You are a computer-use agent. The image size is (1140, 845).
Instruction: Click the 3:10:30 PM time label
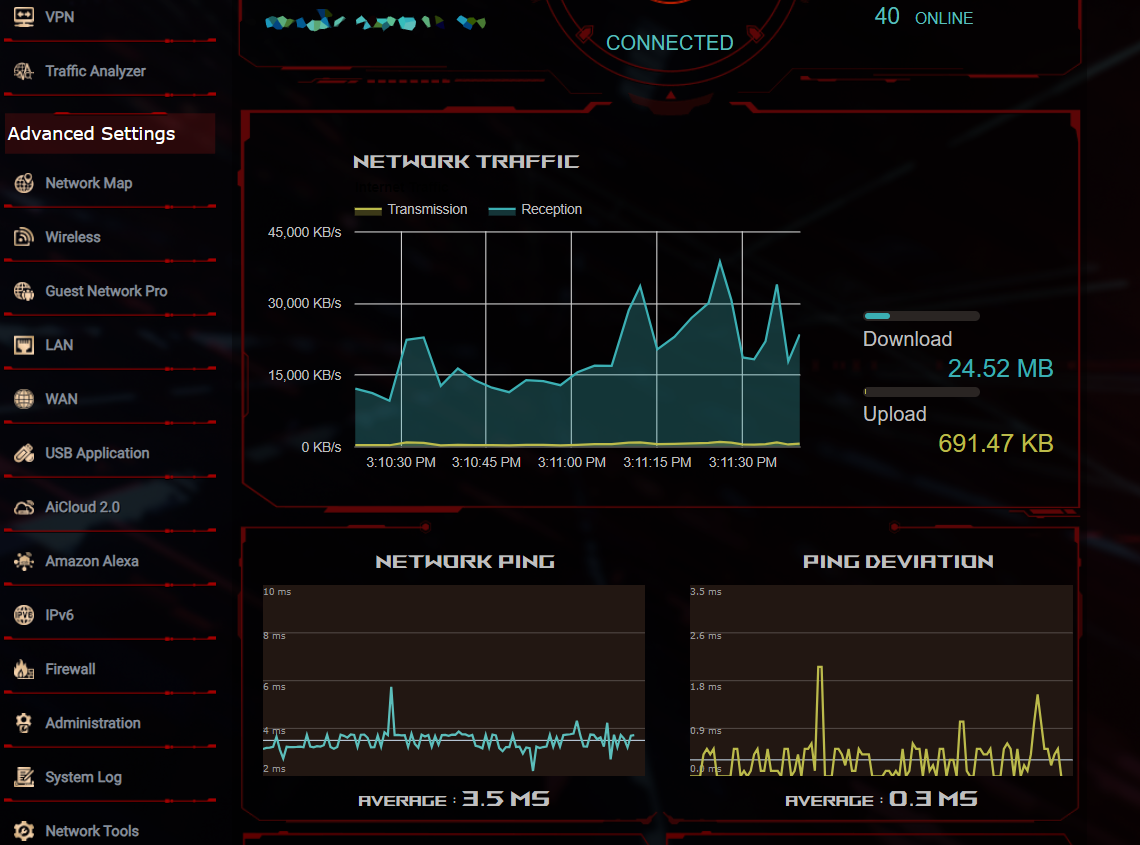click(x=401, y=462)
